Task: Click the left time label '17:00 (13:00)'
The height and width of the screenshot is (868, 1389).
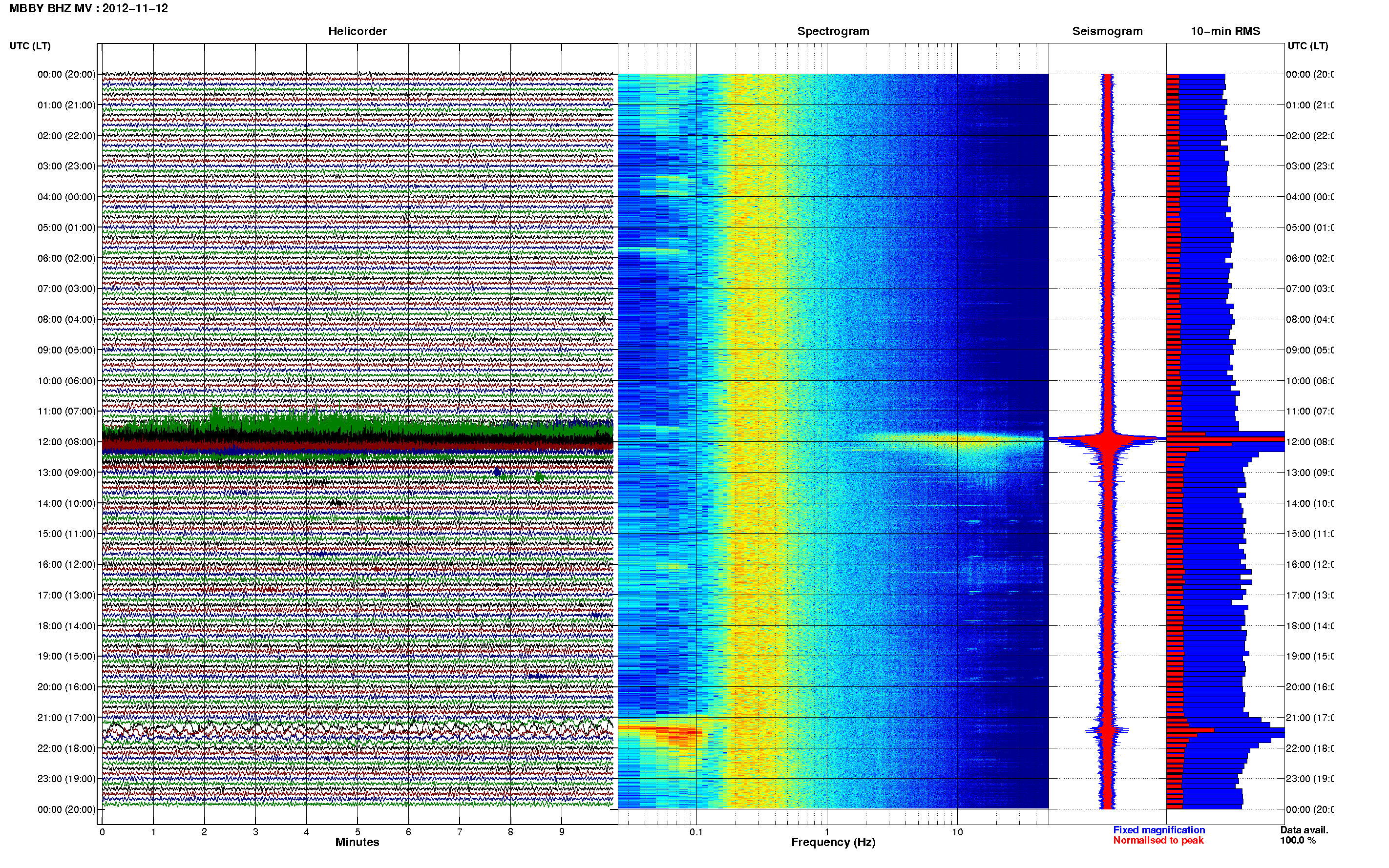Action: pos(66,595)
